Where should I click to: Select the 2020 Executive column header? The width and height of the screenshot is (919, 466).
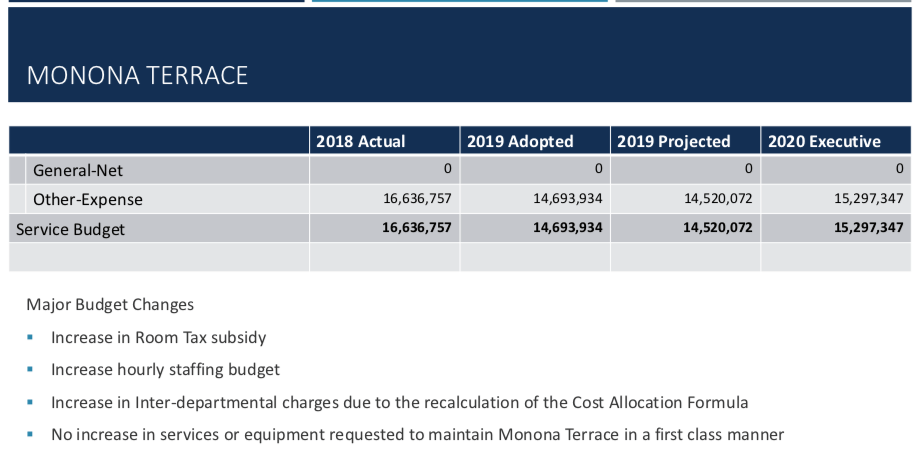click(x=824, y=141)
